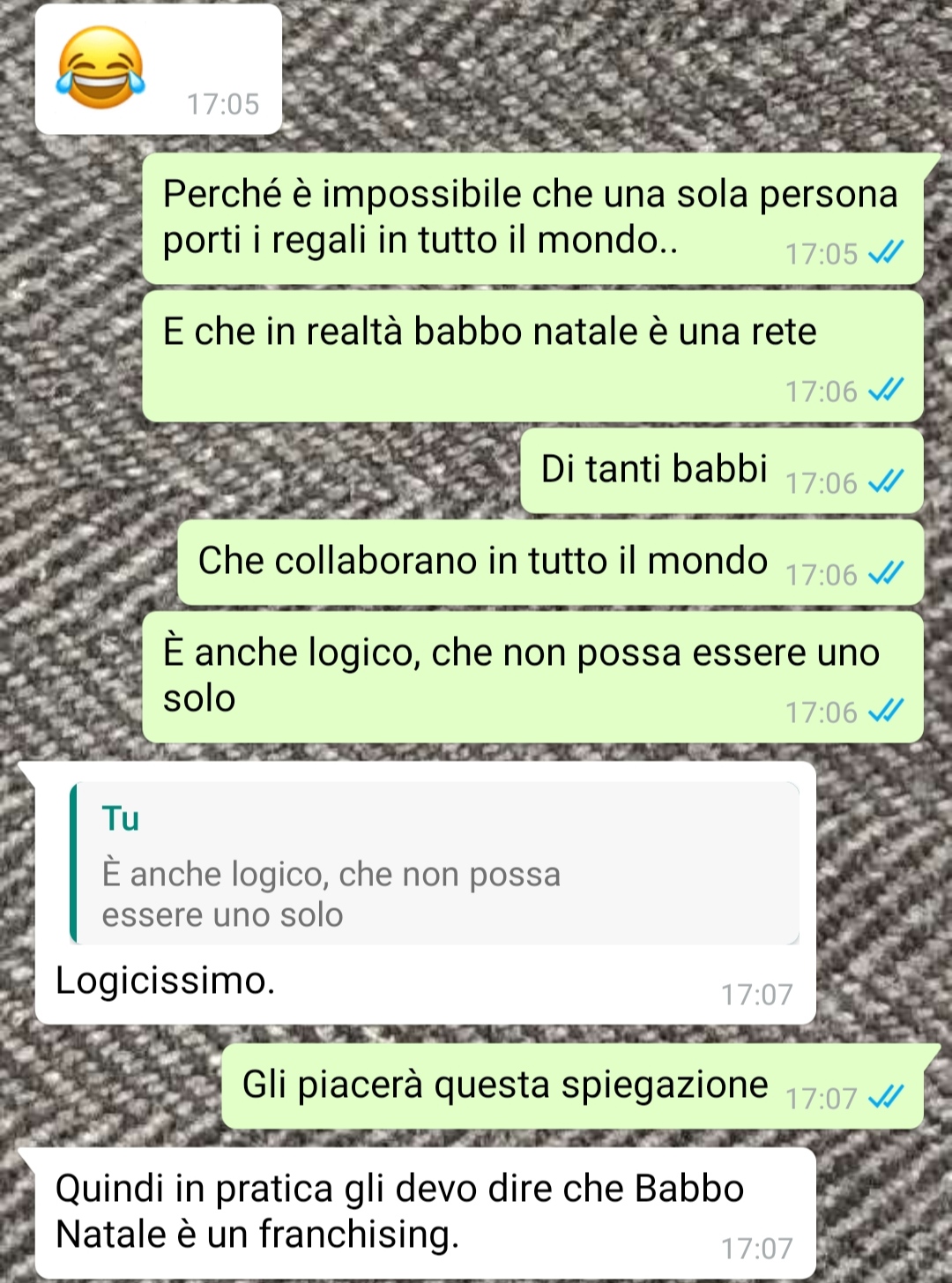This screenshot has width=952, height=1283.
Task: Tap read receipt ticks on 'Perché è impossibile' message
Action: [x=886, y=254]
